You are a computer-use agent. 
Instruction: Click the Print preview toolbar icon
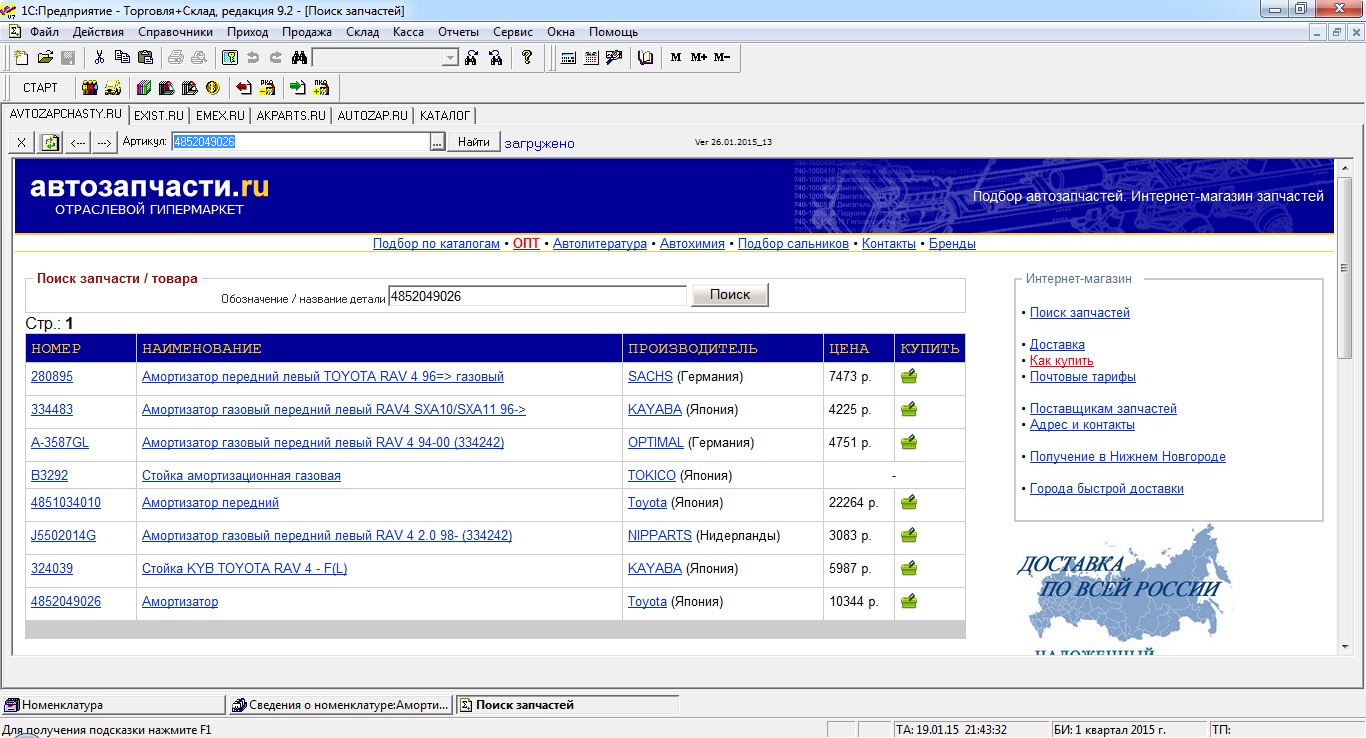(x=199, y=57)
